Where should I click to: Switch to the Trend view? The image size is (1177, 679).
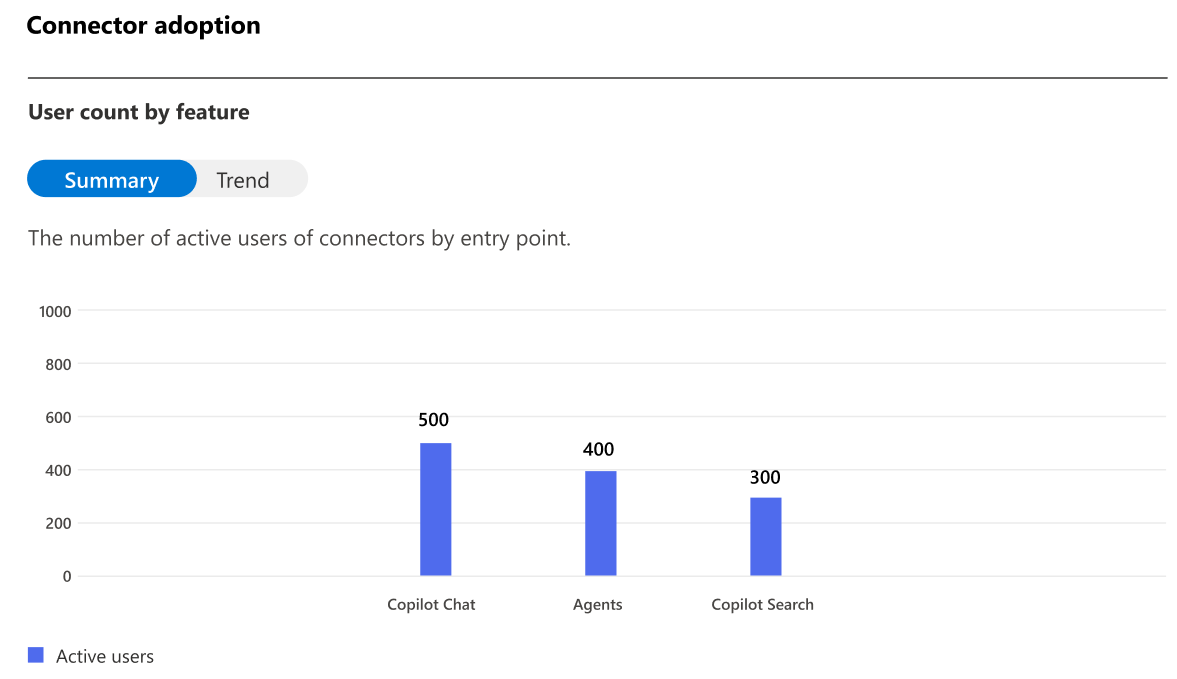coord(243,180)
